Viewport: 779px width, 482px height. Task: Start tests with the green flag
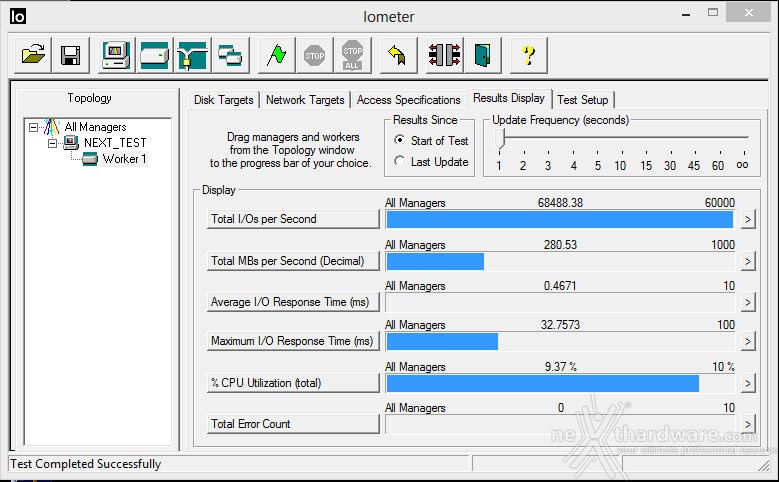pyautogui.click(x=276, y=55)
